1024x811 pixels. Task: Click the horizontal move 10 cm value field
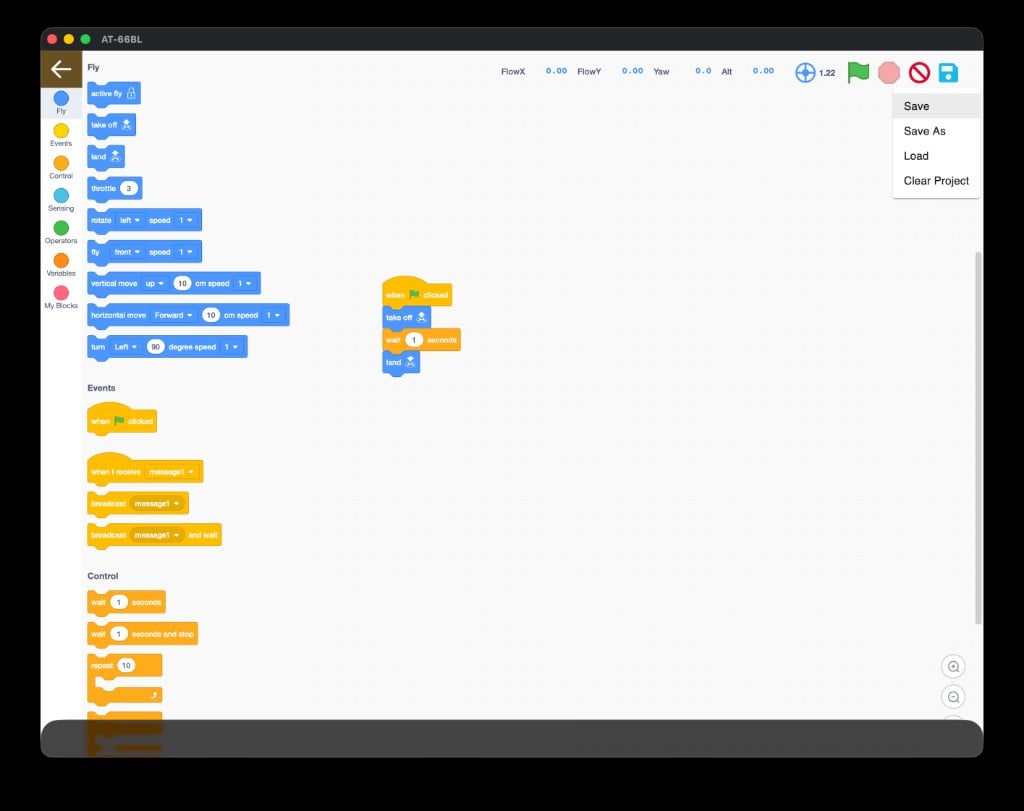[210, 315]
